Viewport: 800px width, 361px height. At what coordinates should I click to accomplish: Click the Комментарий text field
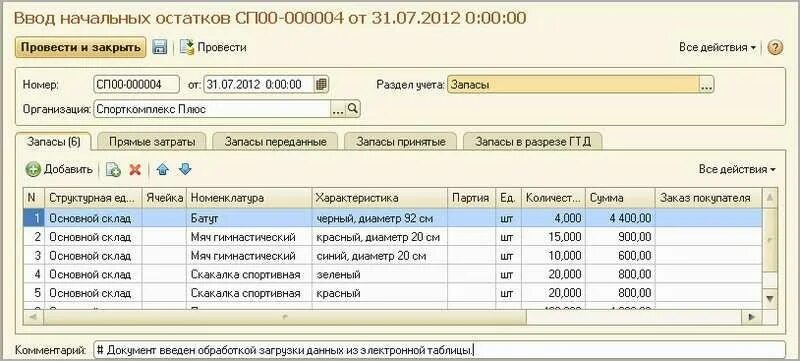click(439, 350)
